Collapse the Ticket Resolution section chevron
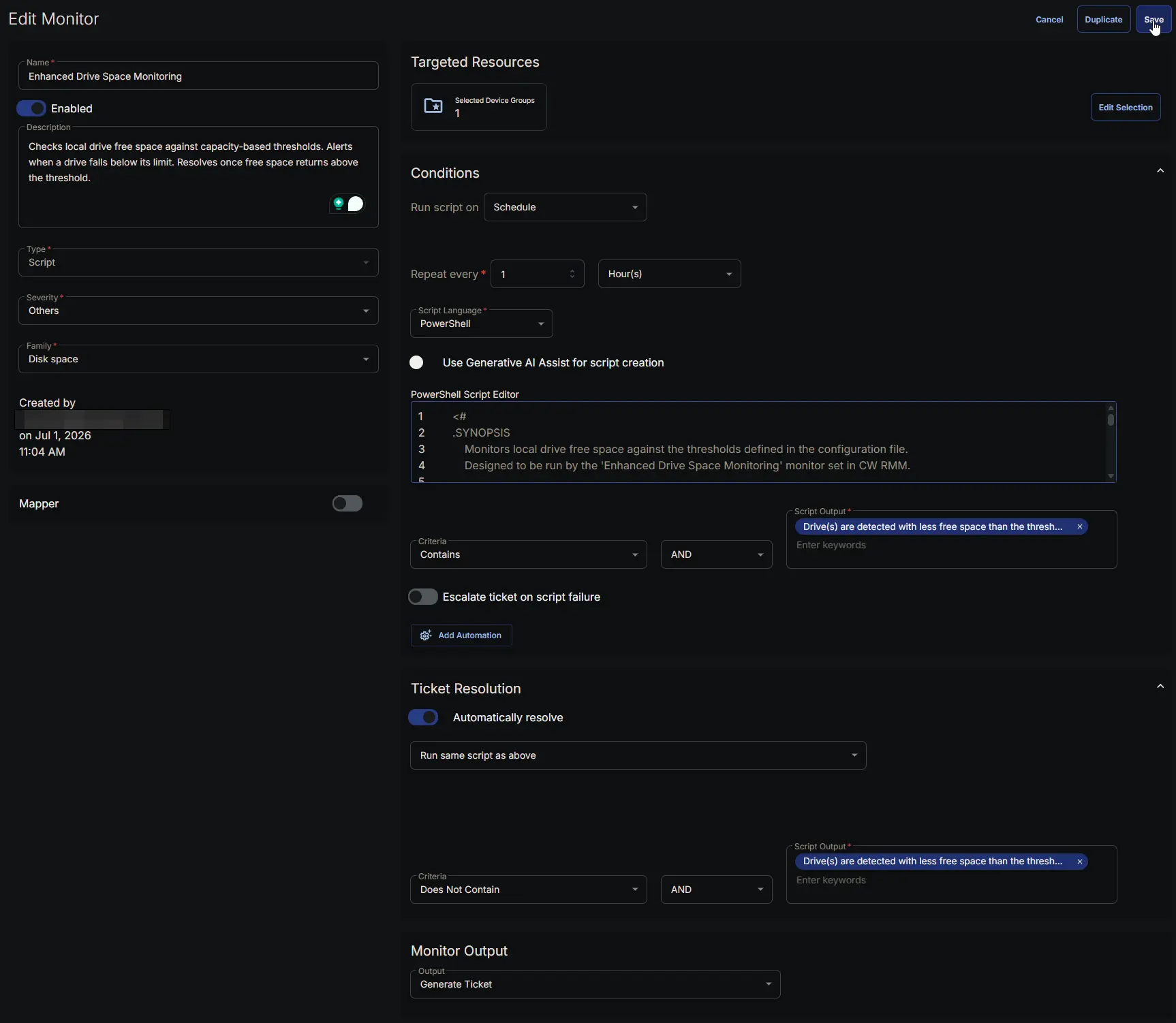This screenshot has width=1176, height=1023. [x=1160, y=687]
